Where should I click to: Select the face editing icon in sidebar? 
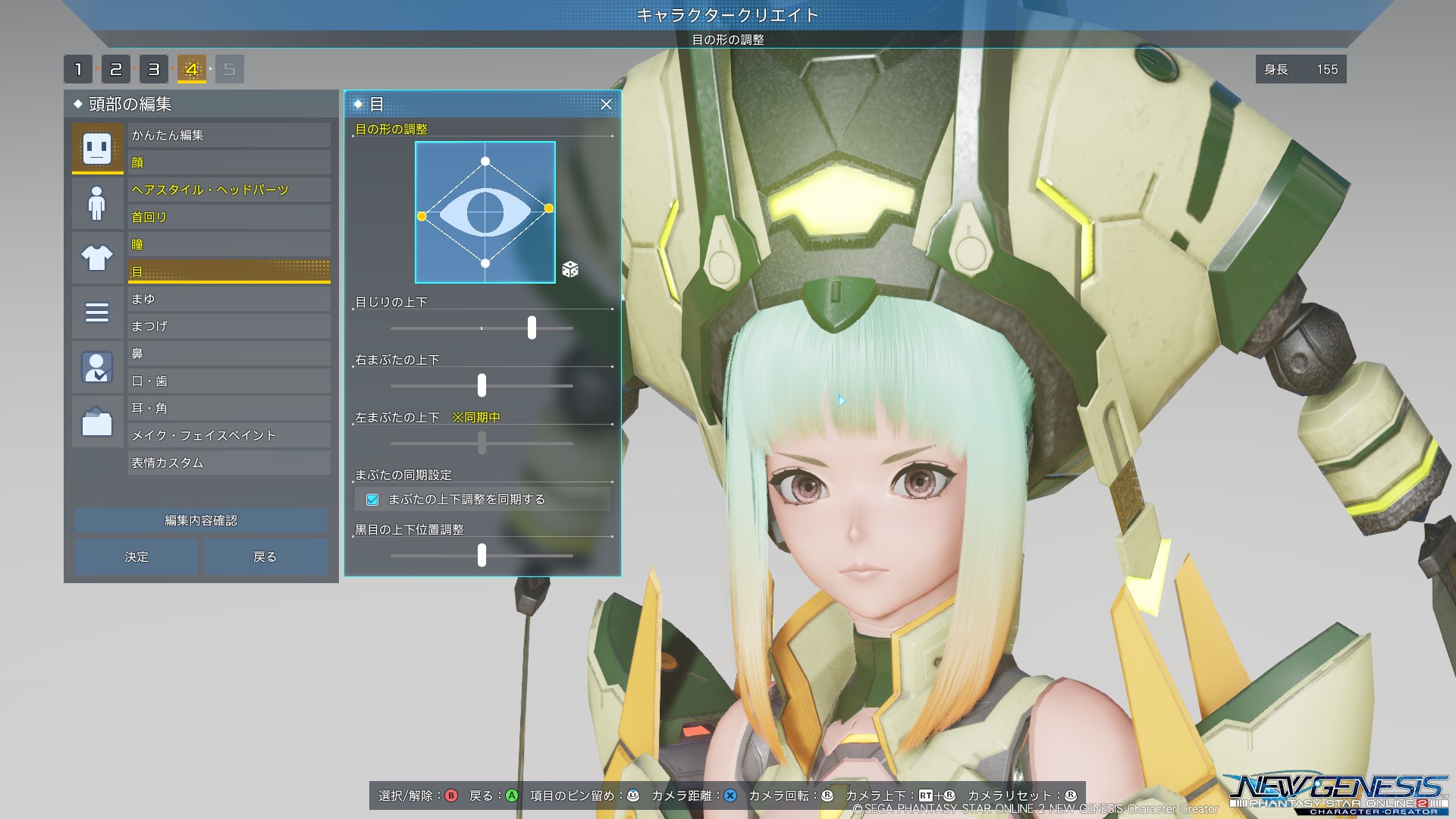[x=97, y=148]
